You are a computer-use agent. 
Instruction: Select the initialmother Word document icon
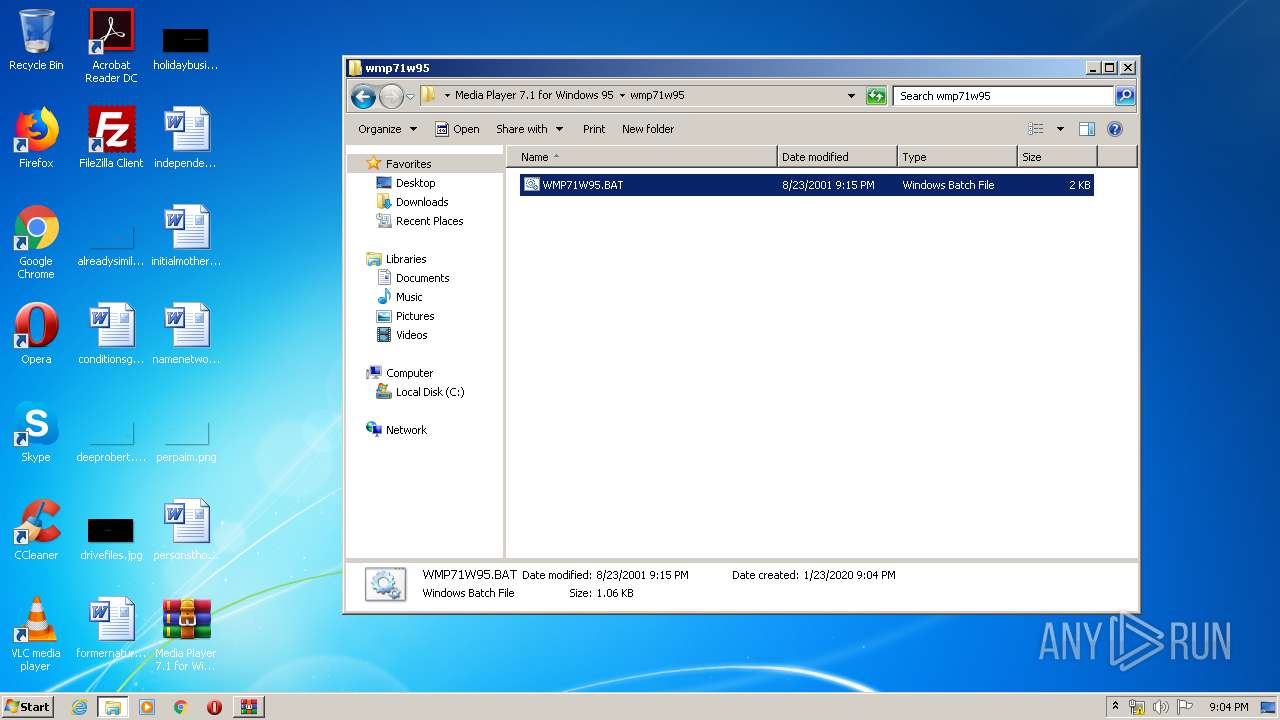point(186,235)
